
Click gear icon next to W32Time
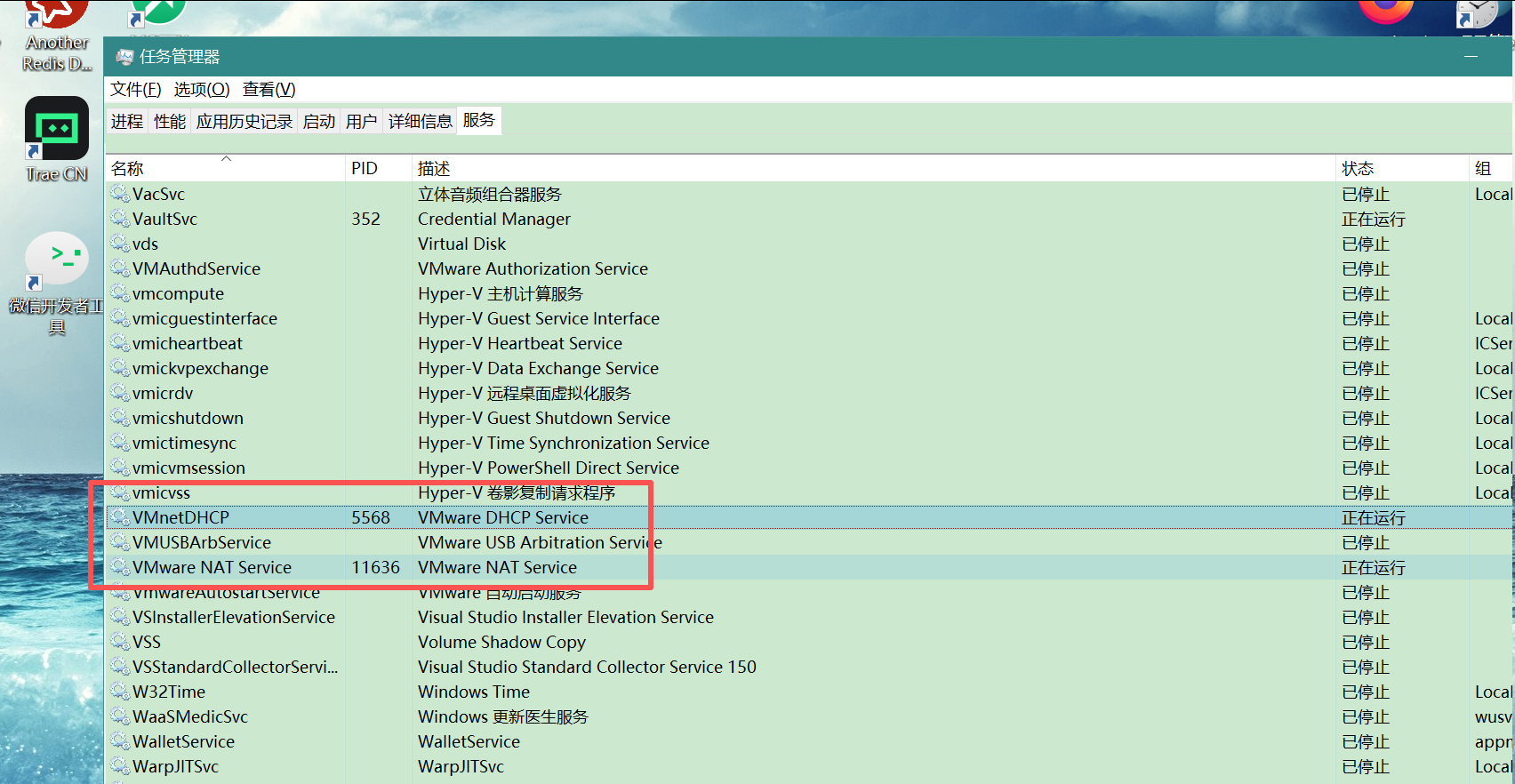click(120, 692)
